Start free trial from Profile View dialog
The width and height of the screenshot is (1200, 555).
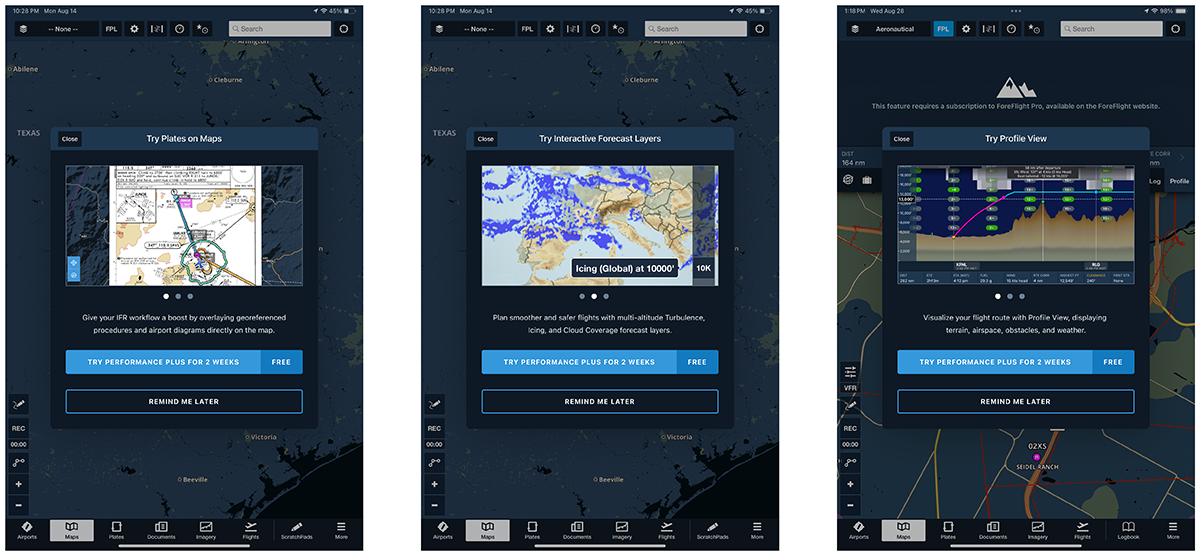click(1016, 362)
